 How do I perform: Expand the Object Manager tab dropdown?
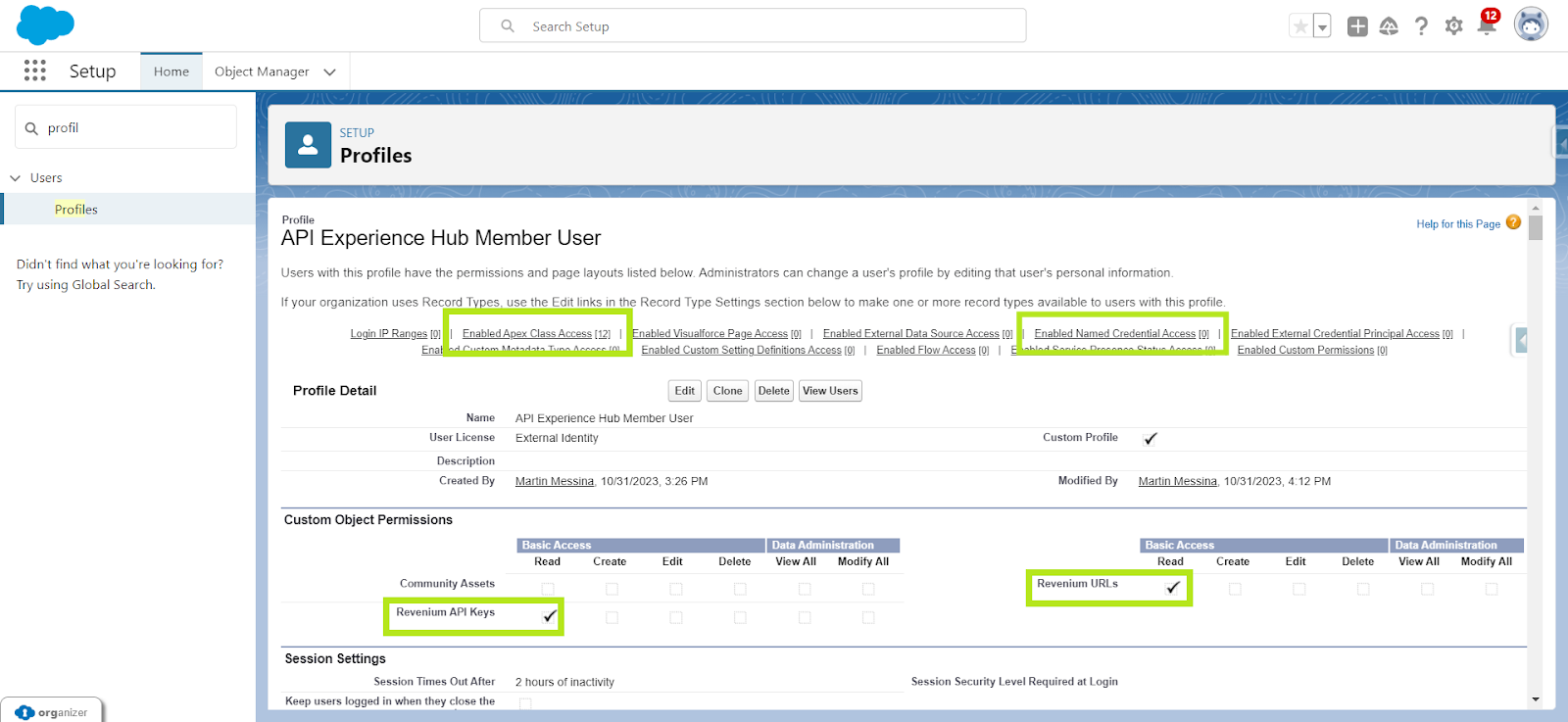click(x=330, y=72)
